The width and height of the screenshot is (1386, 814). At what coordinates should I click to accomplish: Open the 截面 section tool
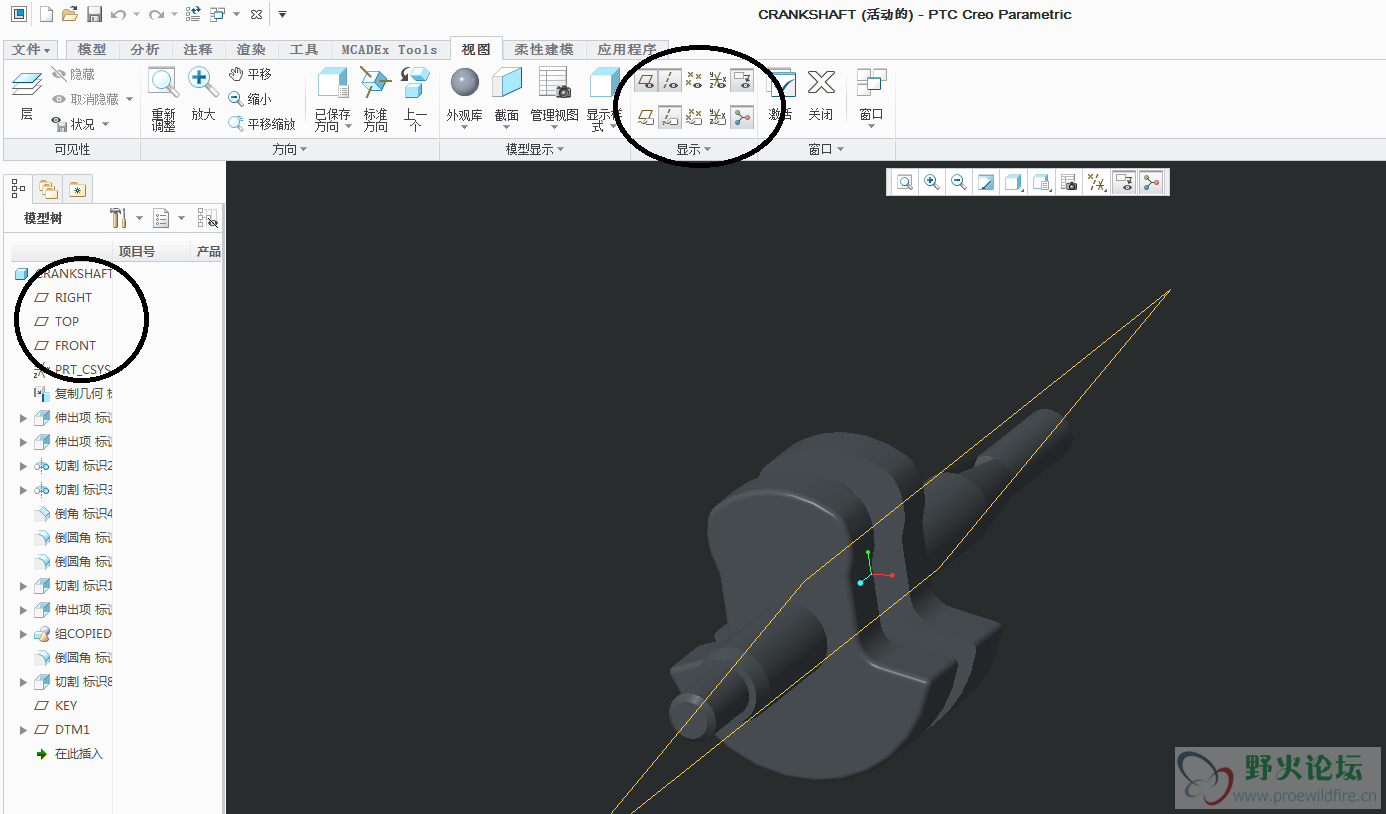[507, 99]
